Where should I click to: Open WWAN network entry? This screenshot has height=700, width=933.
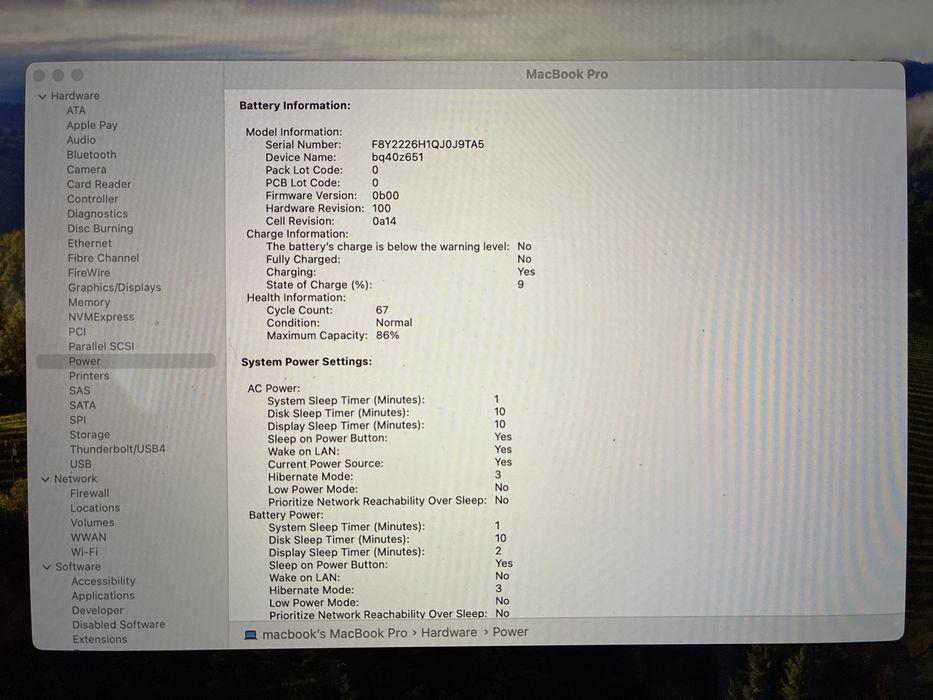point(89,538)
